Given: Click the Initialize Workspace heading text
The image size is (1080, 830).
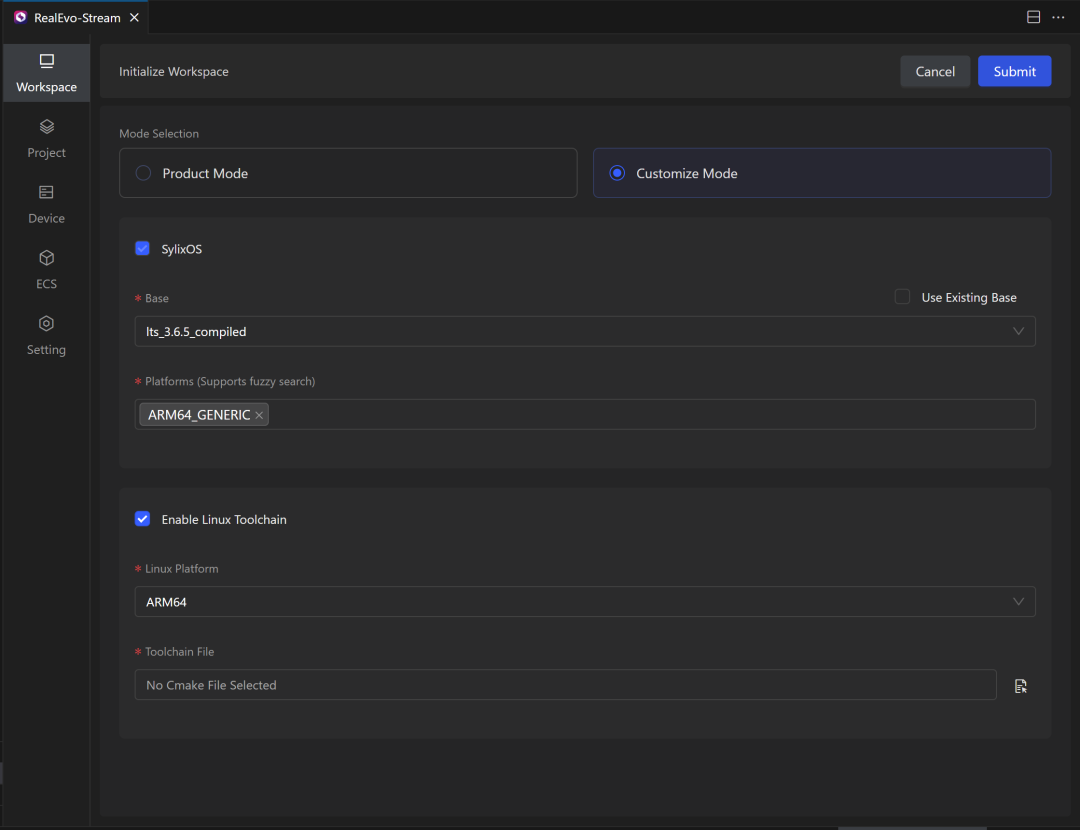Looking at the screenshot, I should 174,72.
